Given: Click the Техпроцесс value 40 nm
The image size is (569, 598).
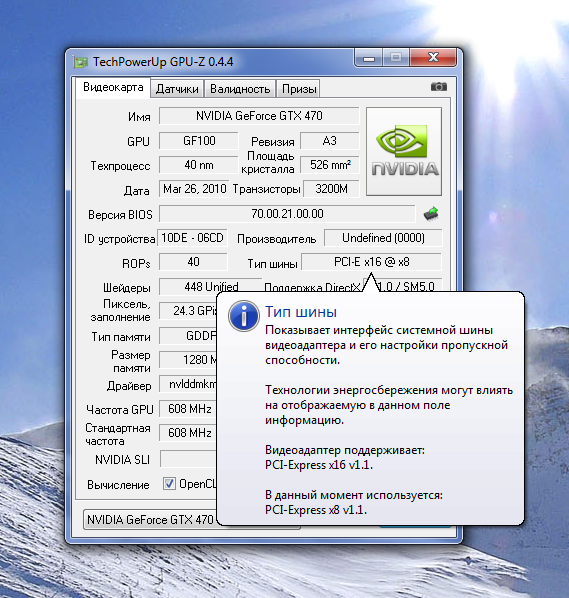Looking at the screenshot, I should click(x=199, y=165).
